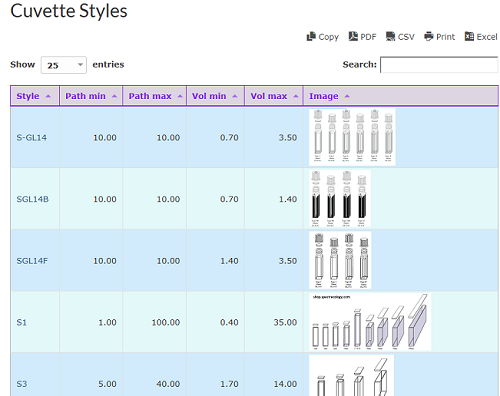
Task: Select Path max 40.00 in S3 row
Action: (x=168, y=384)
